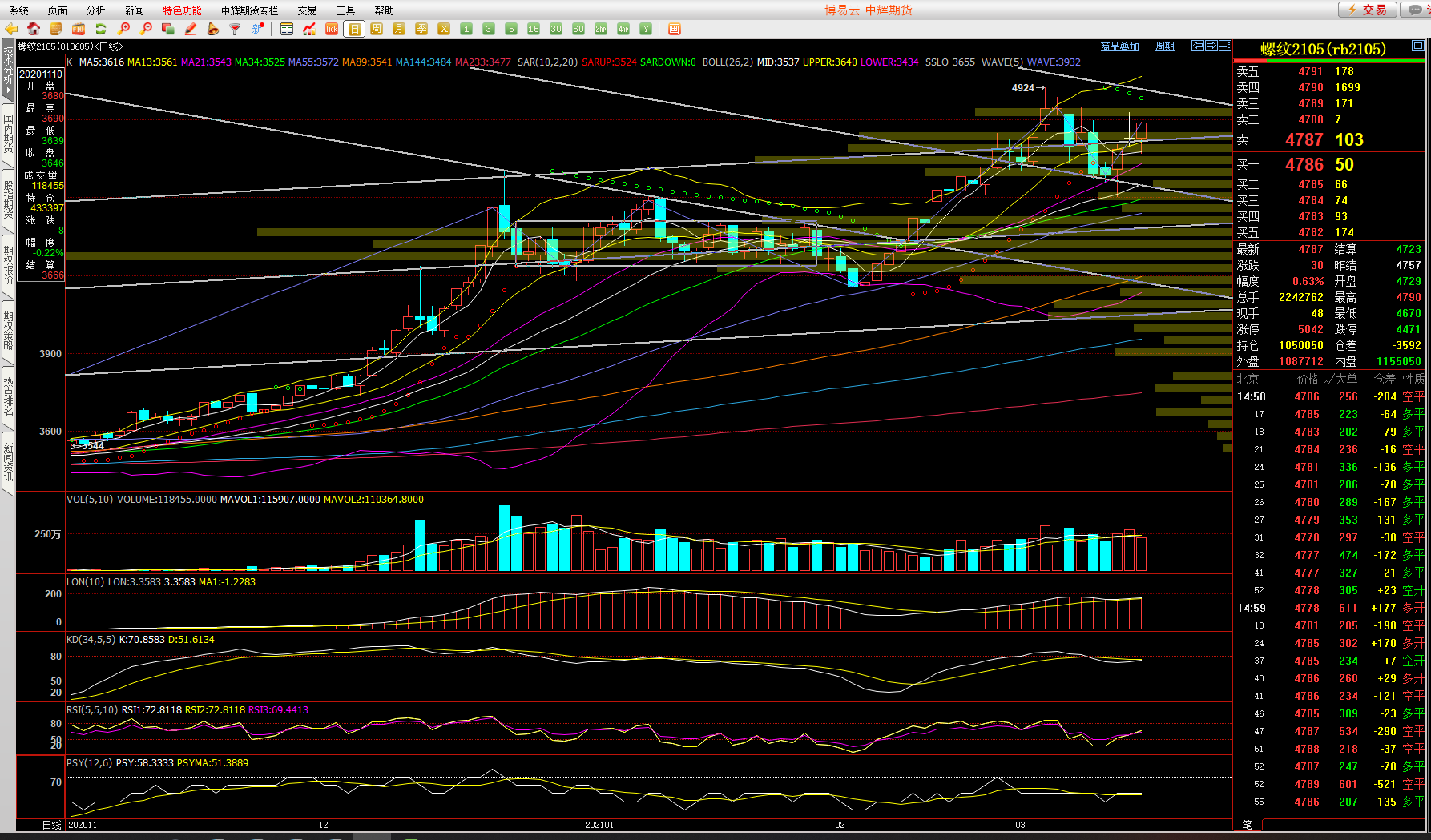The image size is (1431, 840).
Task: Maximize the 螺纹2105 quote panel
Action: click(x=1417, y=46)
